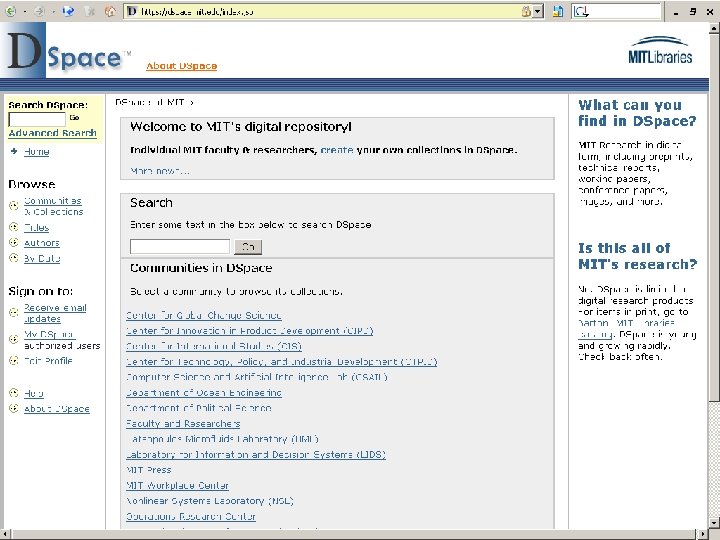Click the search engine icon in browser search box
720x540 pixels.
(581, 11)
